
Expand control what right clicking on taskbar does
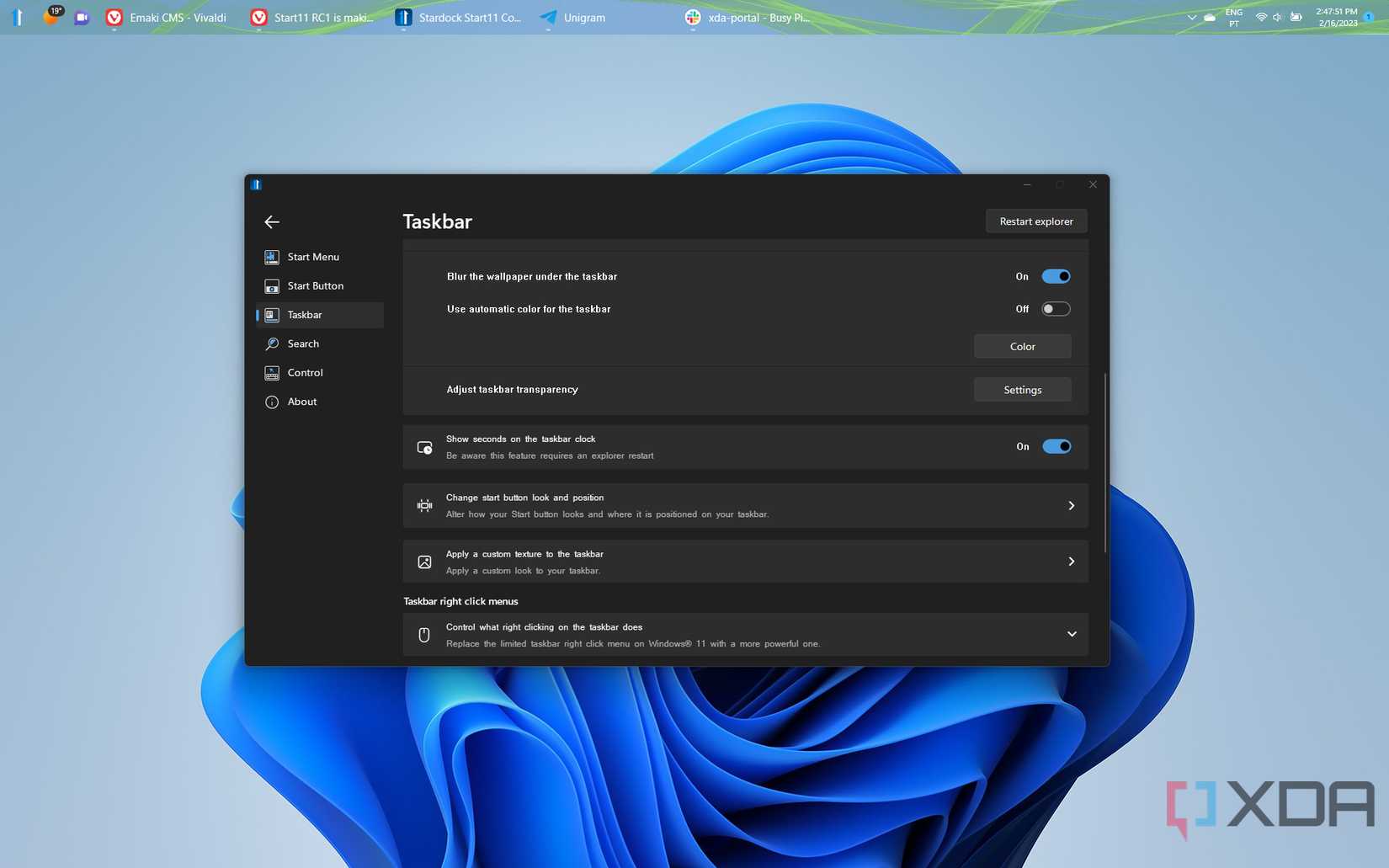click(1072, 634)
